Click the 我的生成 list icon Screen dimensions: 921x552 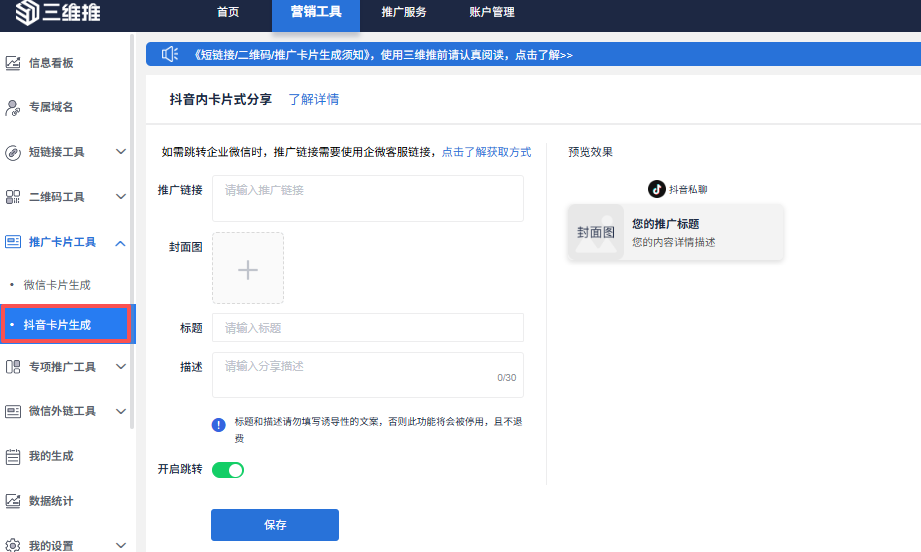(13, 457)
